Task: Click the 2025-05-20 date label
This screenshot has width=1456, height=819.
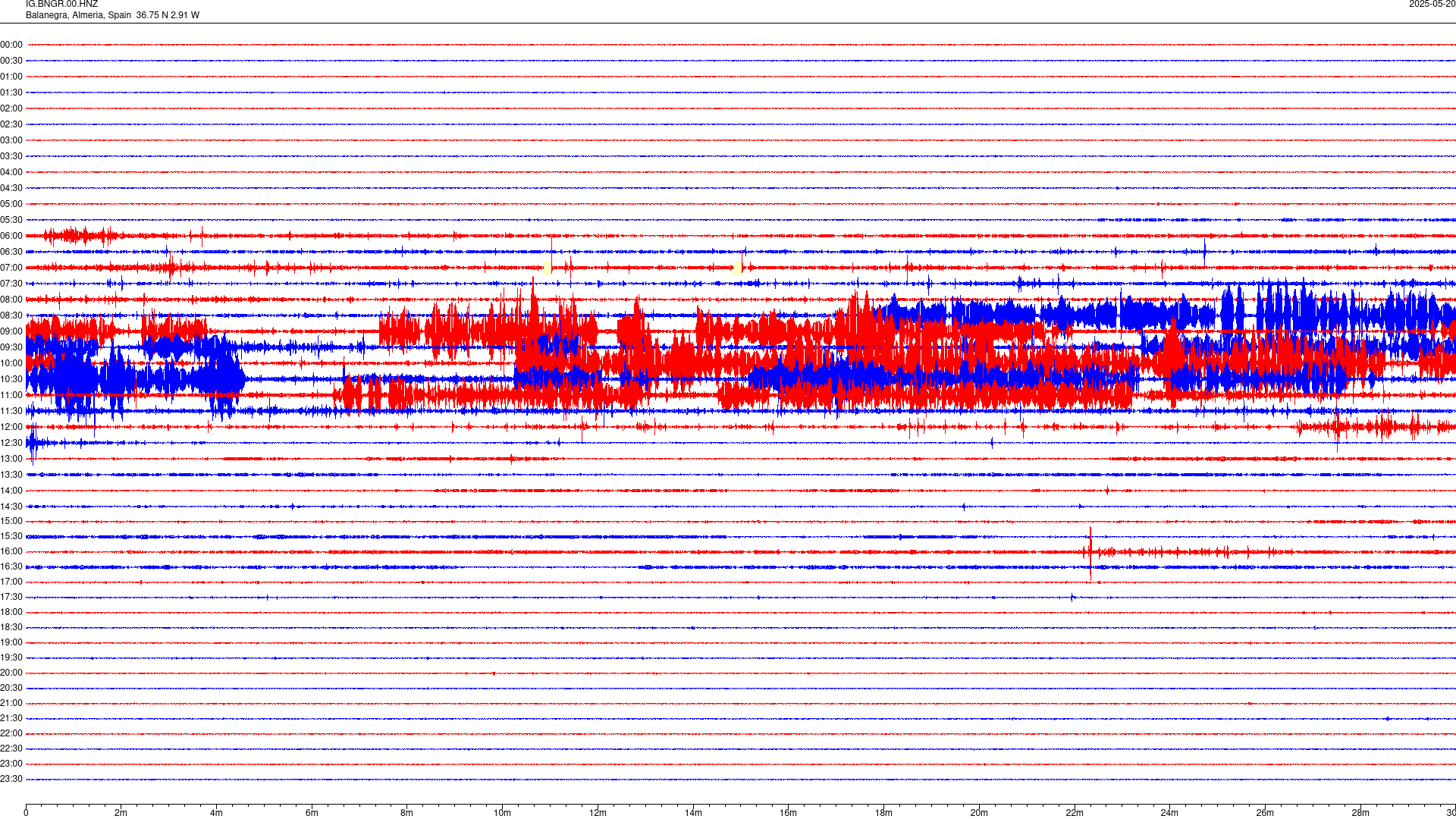Action: 1432,5
